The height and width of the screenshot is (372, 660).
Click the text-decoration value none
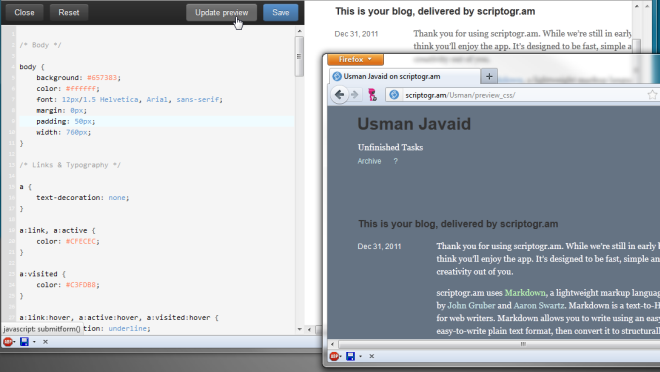coord(117,198)
